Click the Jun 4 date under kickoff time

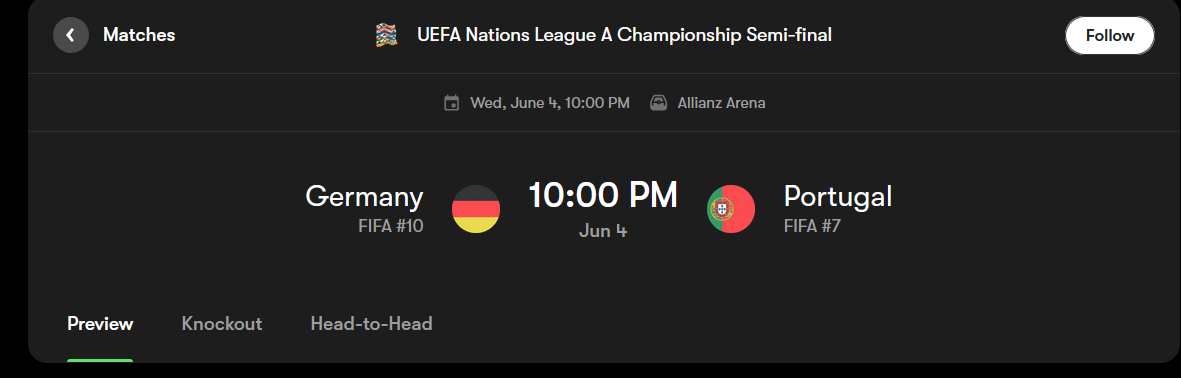(x=603, y=230)
